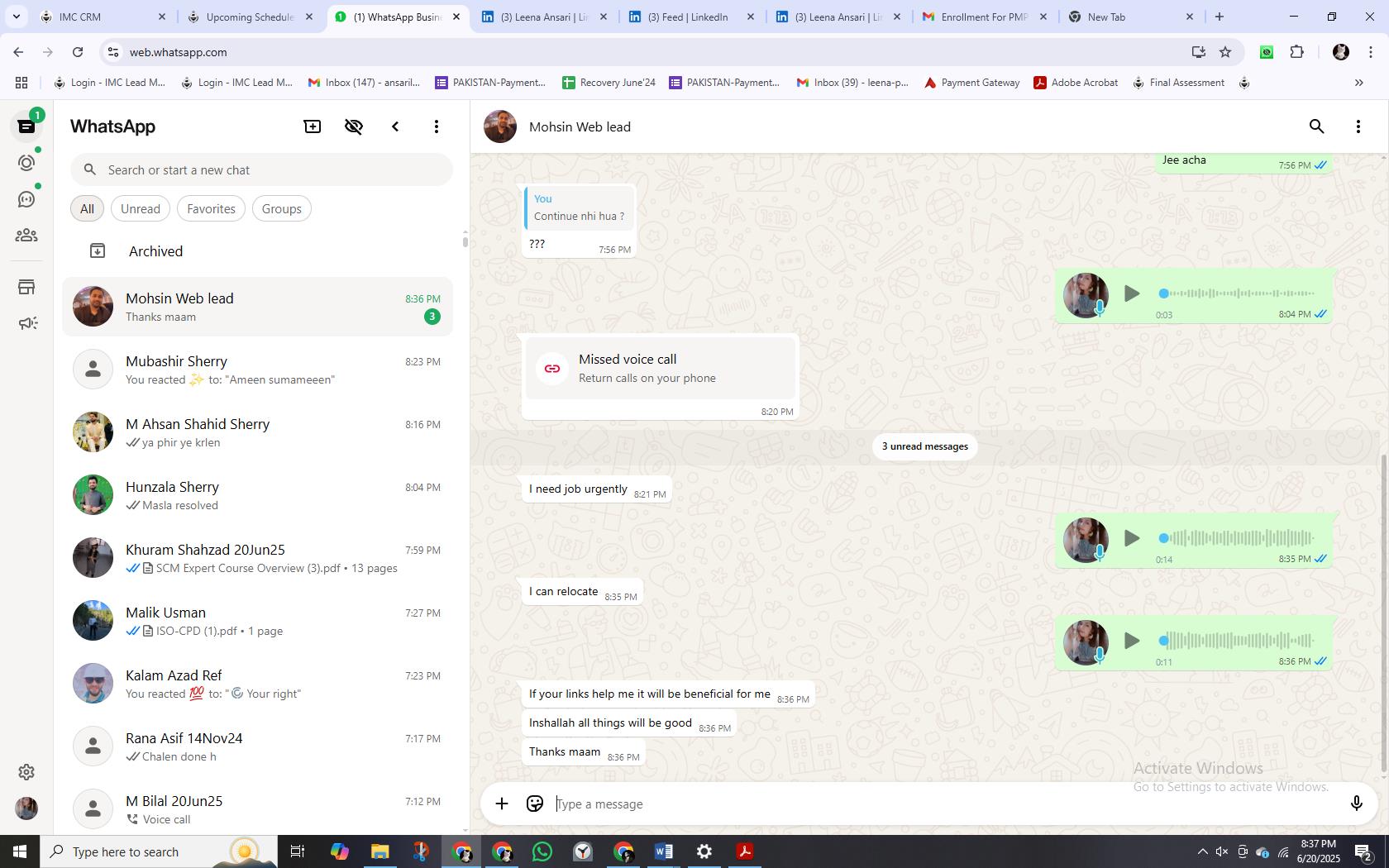1389x868 pixels.
Task: Open the Archived chats row
Action: pos(257,251)
